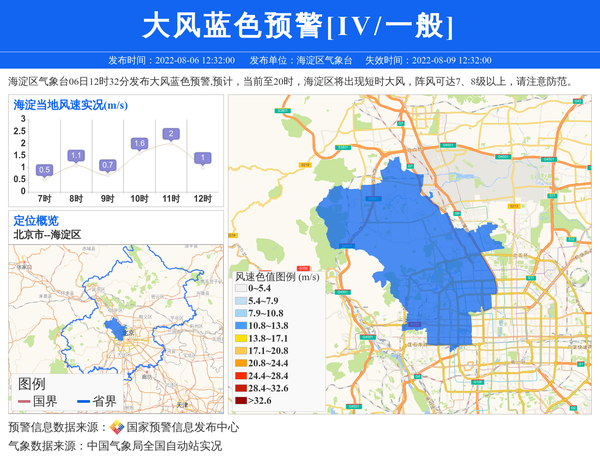600x471 pixels.
Task: Click the red 国界 line symbol in legend
Action: [24, 402]
